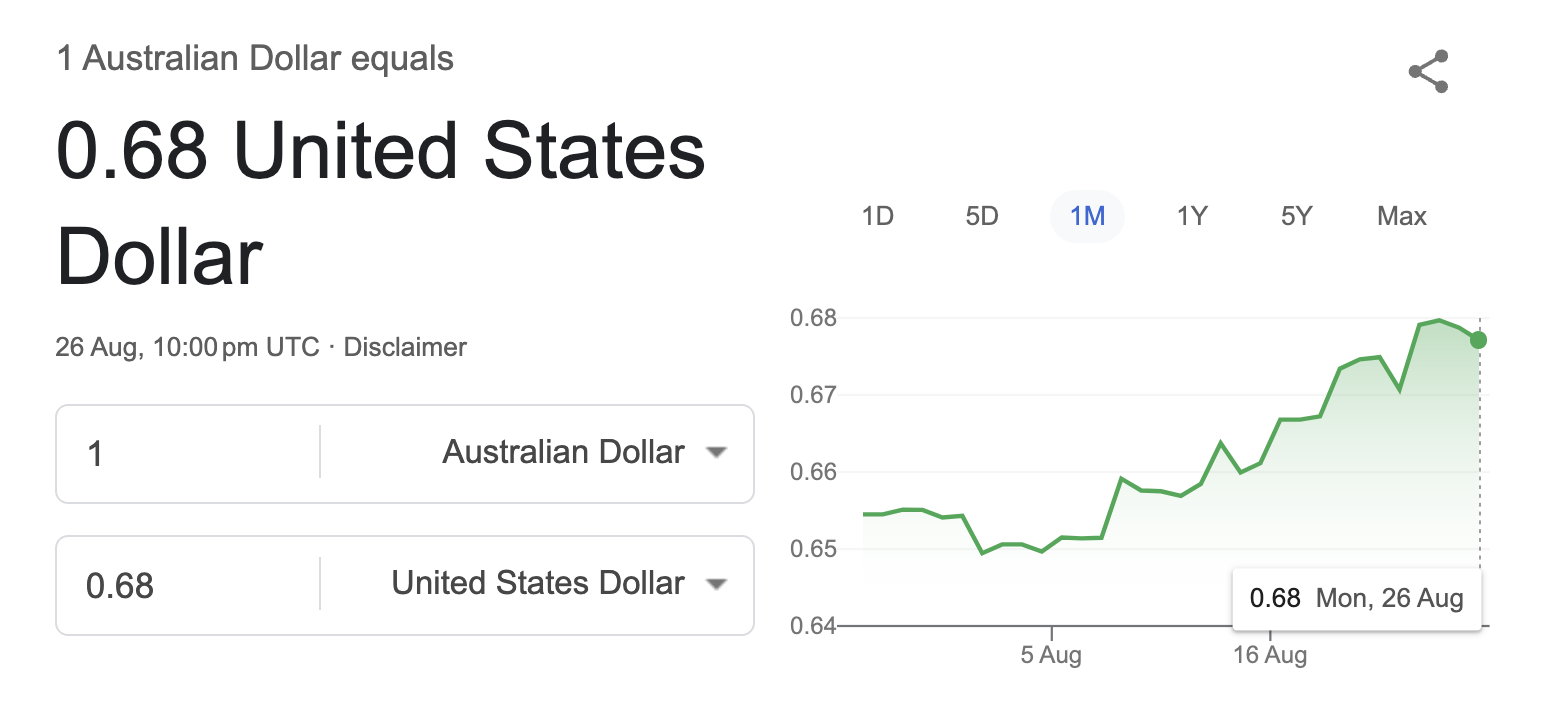The image size is (1556, 702).
Task: Click the 0.68 Mon, 26 Aug tooltip
Action: tap(1357, 599)
